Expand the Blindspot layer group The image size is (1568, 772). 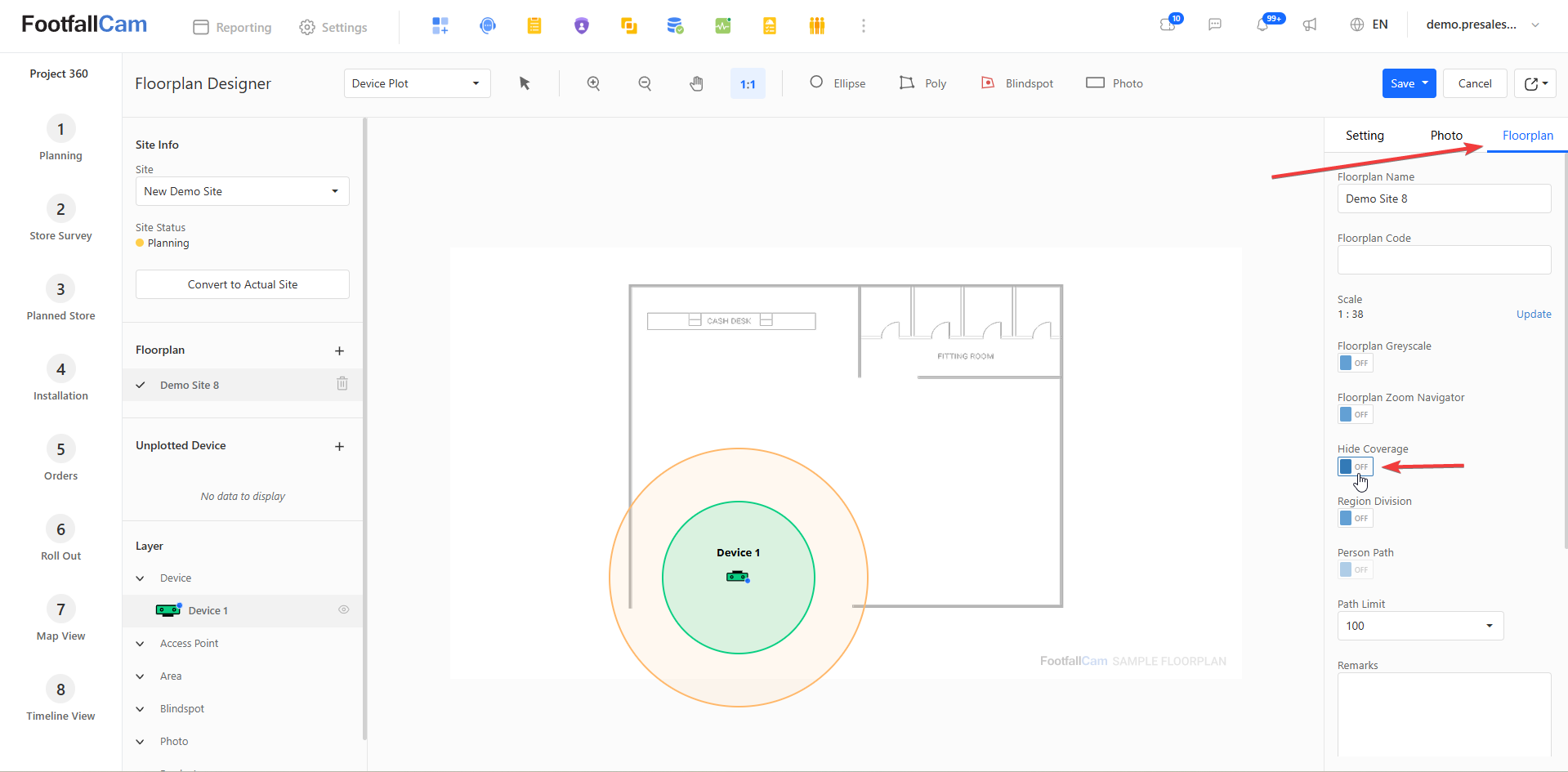pos(141,709)
